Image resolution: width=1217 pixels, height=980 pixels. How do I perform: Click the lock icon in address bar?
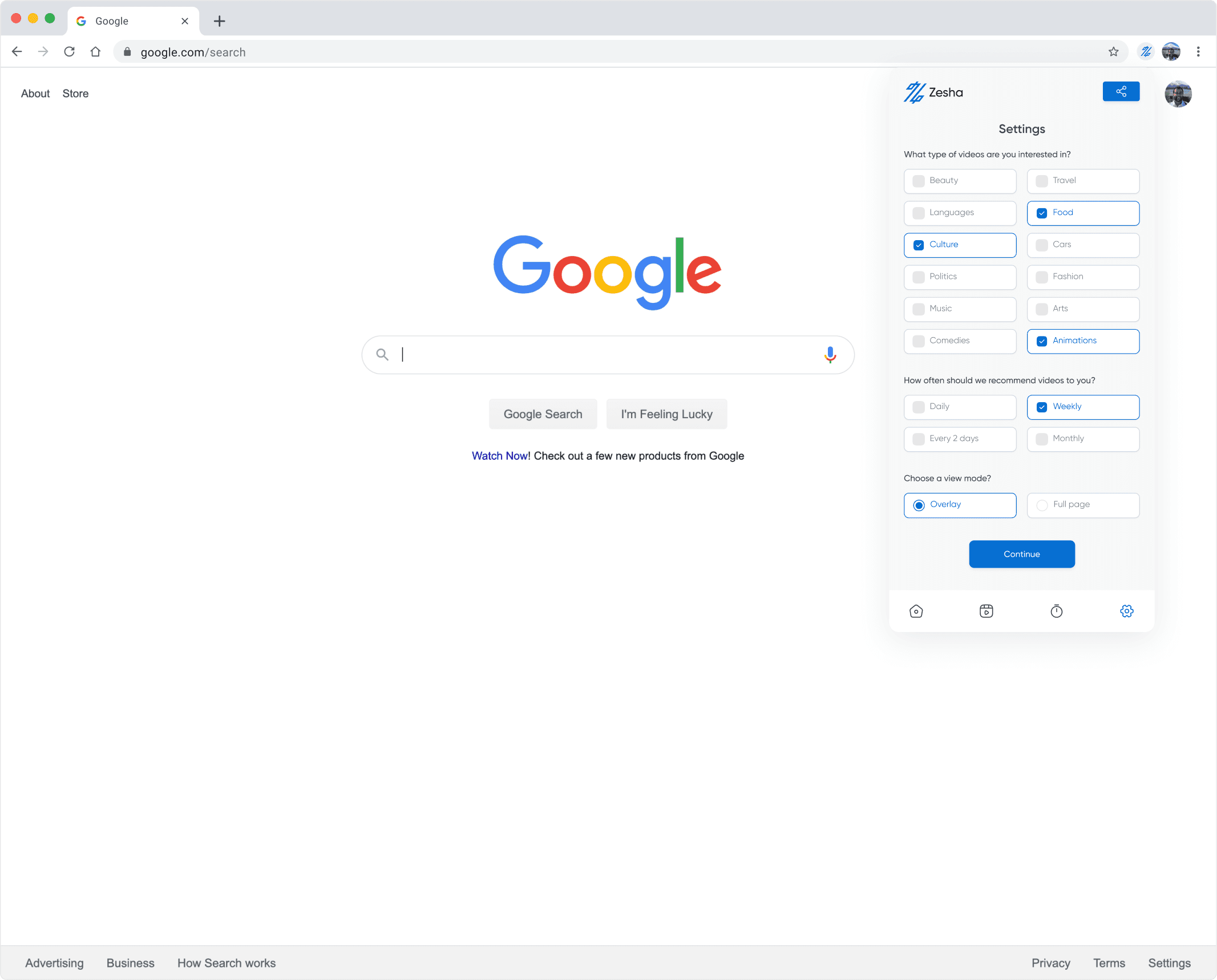[127, 52]
